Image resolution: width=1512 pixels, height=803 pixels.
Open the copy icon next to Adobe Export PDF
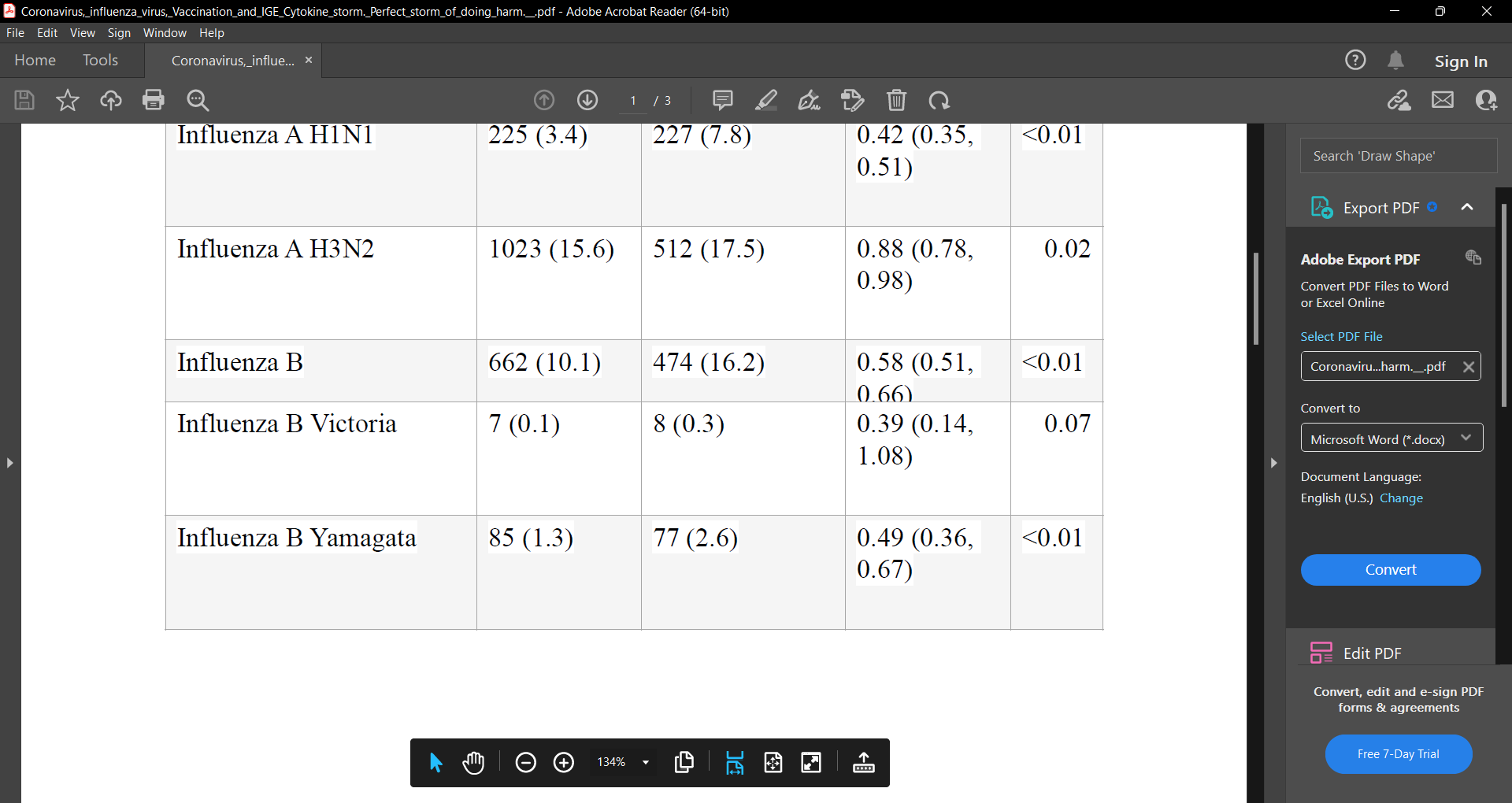[1473, 257]
